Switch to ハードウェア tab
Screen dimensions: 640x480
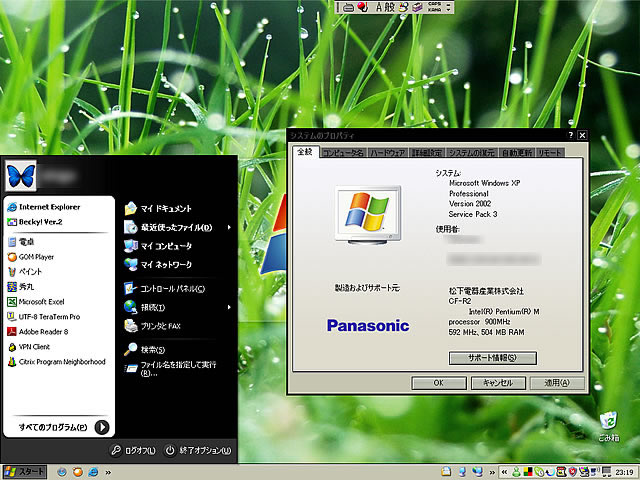(x=388, y=153)
